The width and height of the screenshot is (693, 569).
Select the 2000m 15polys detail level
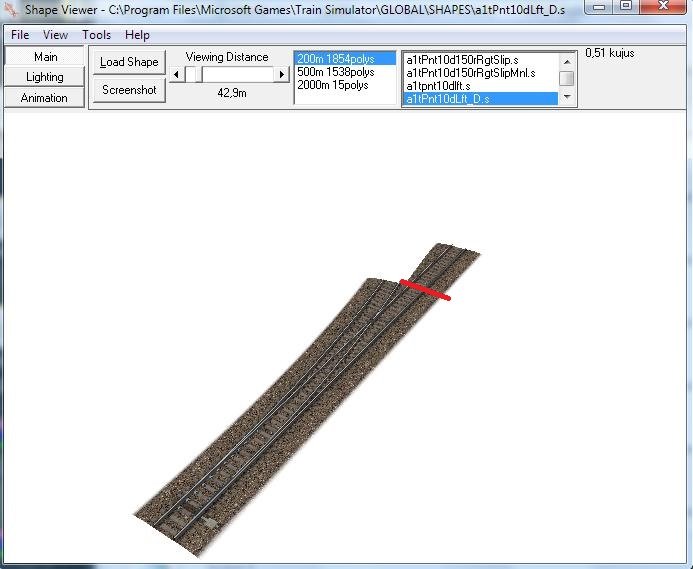click(333, 86)
